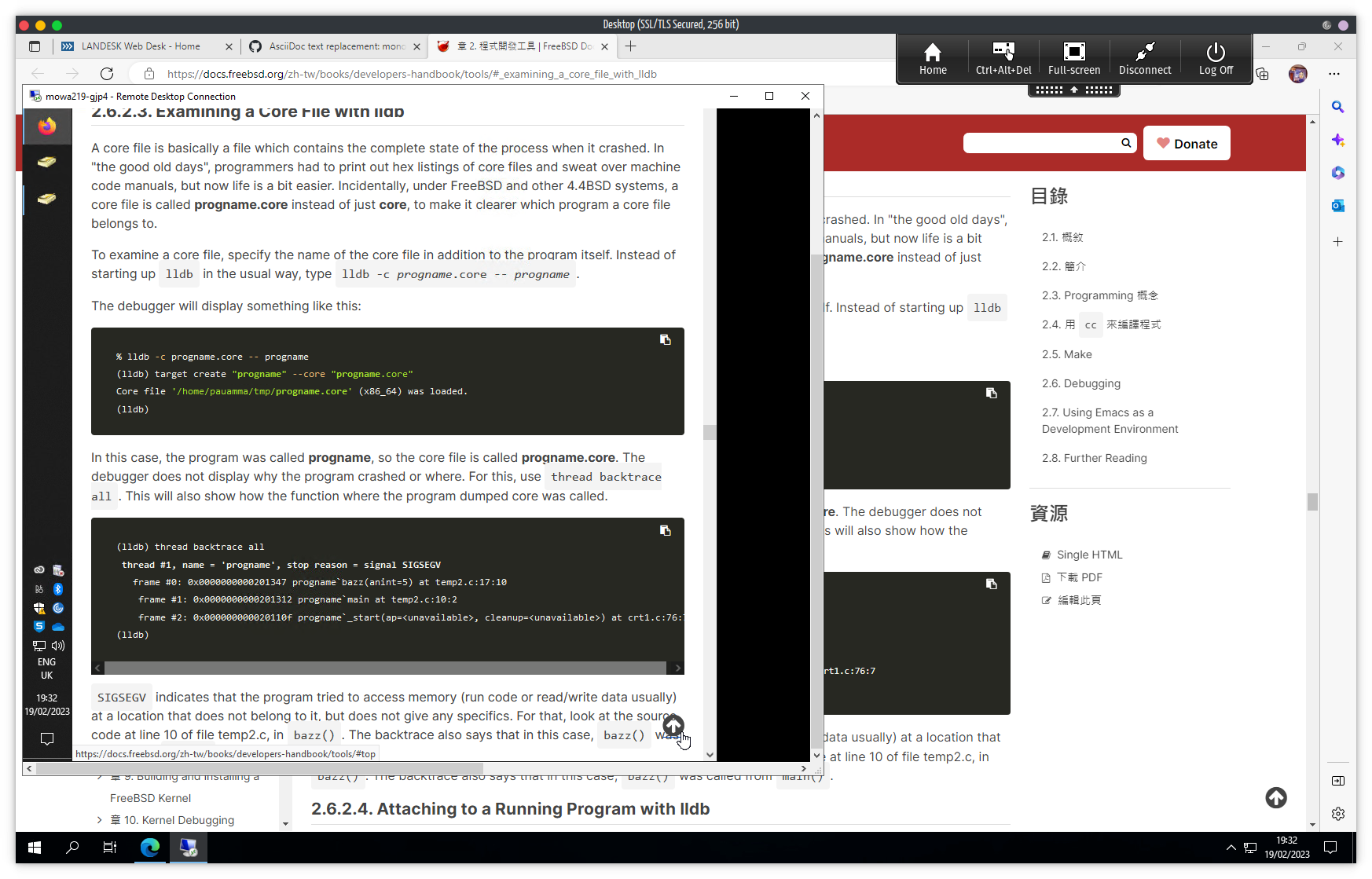Go to section 2.1 概敘
The height and width of the screenshot is (879, 1372).
pos(1062,237)
